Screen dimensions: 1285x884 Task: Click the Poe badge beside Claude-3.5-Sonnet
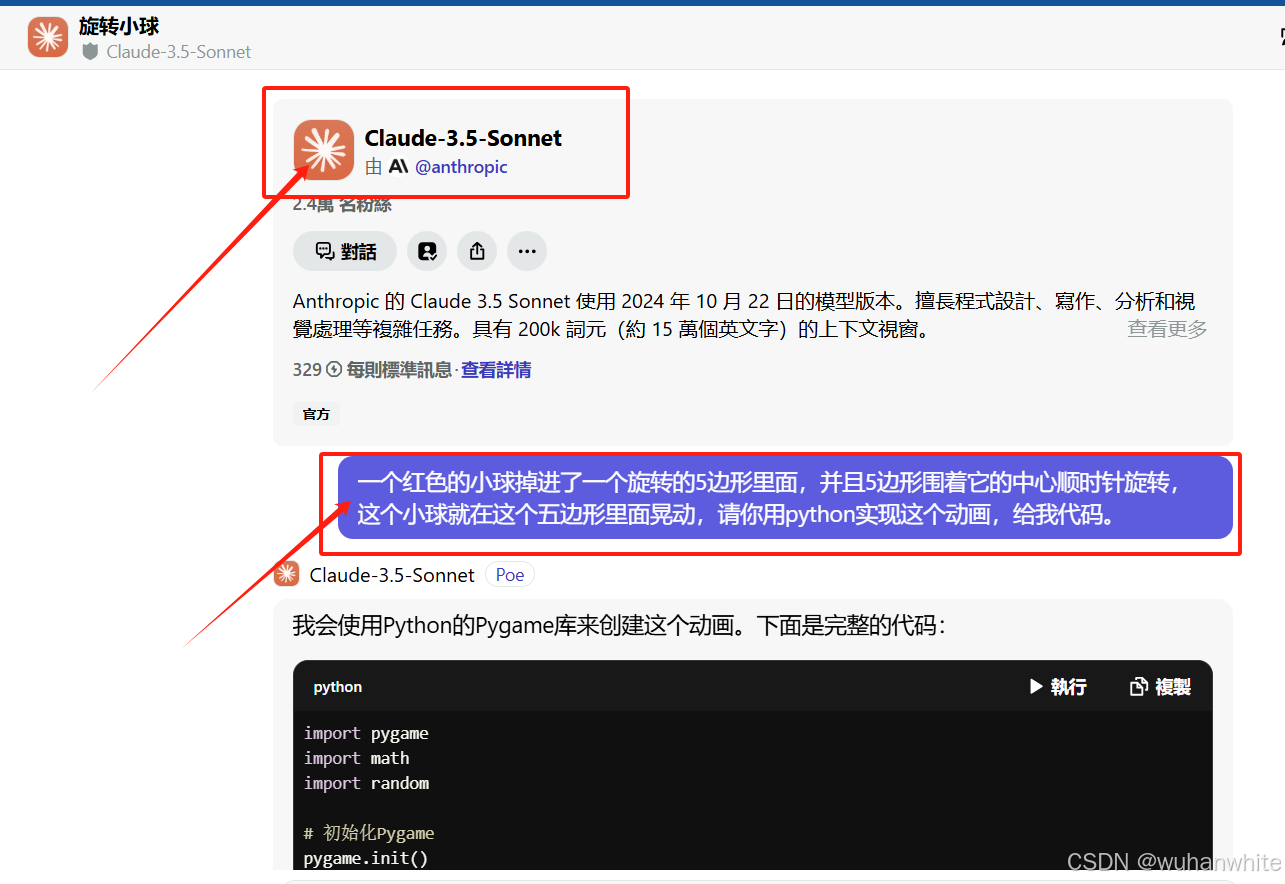coord(510,575)
